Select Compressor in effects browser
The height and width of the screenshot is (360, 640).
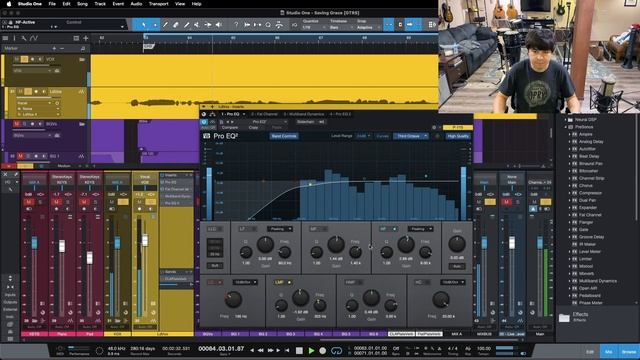coord(590,193)
